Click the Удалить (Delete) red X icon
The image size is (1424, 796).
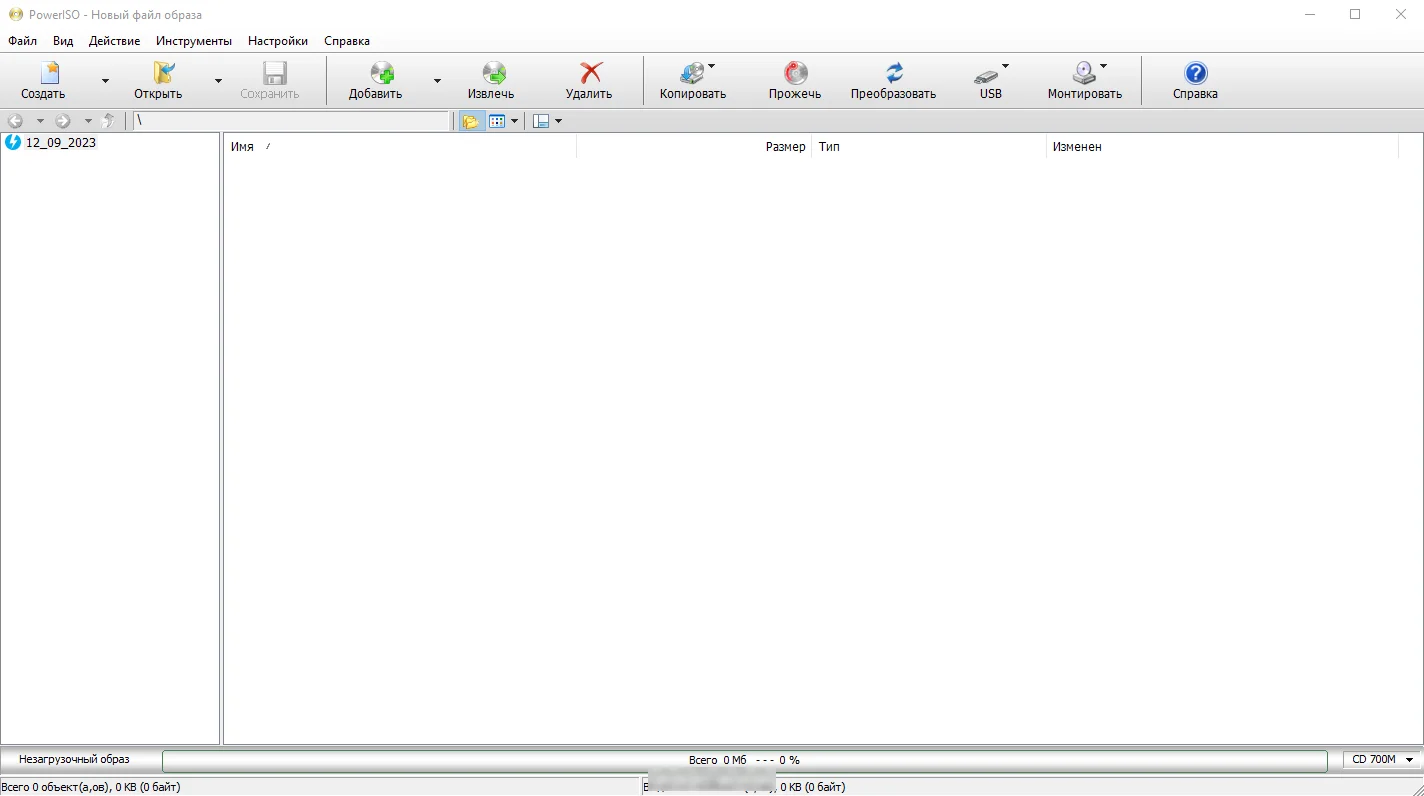click(x=590, y=74)
